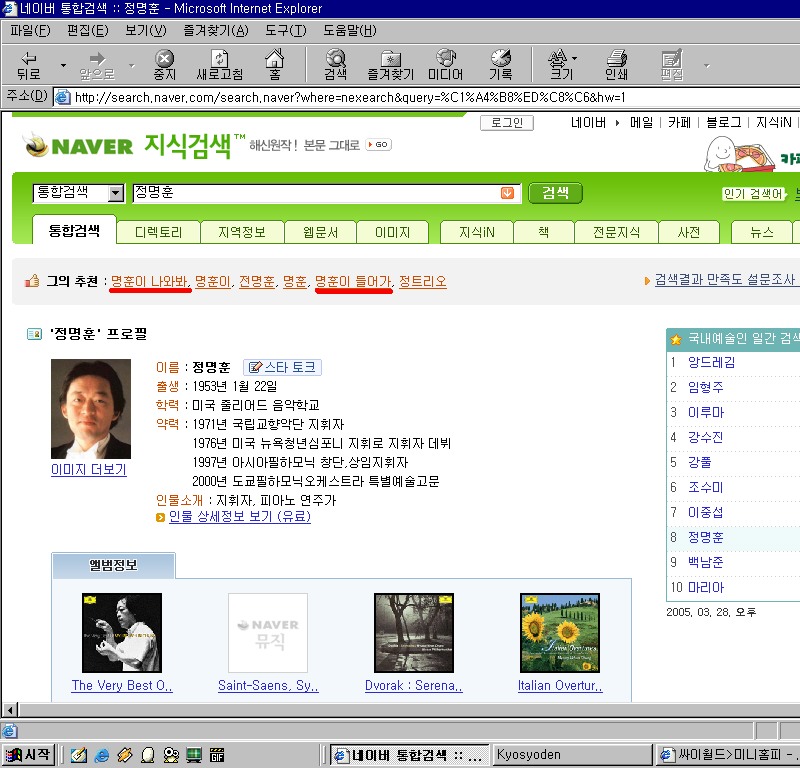Open the Back button history dropdown arrow

[63, 65]
